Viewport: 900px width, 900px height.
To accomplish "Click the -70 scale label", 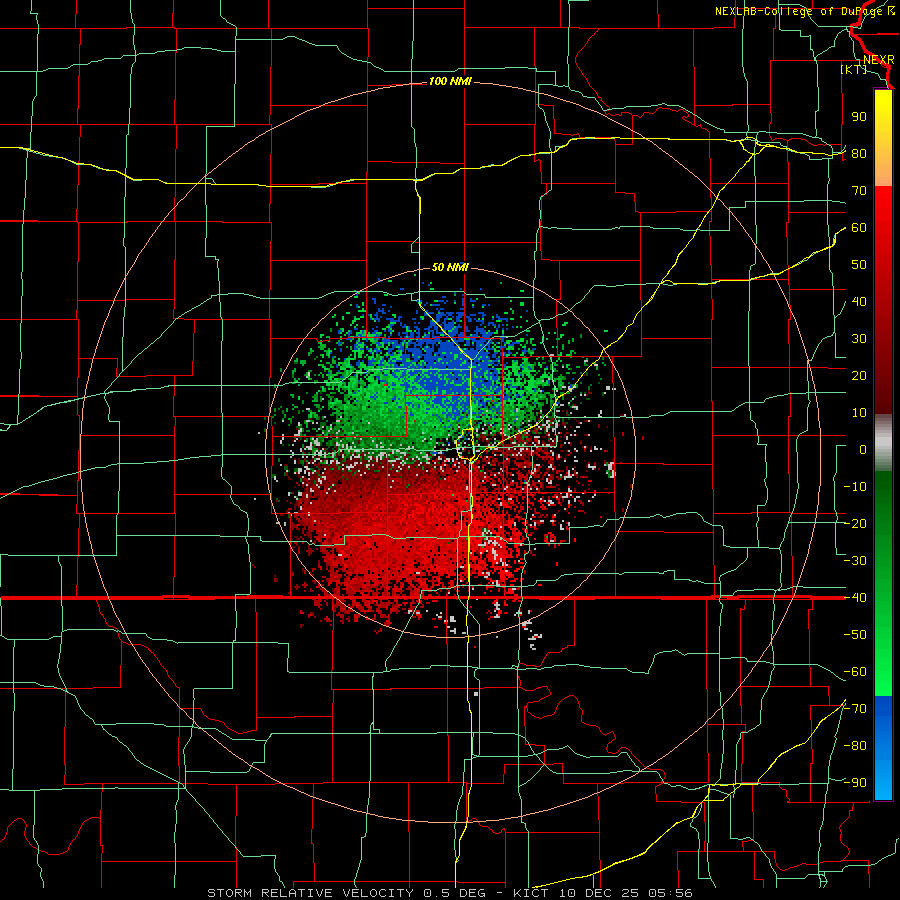I will 855,709.
